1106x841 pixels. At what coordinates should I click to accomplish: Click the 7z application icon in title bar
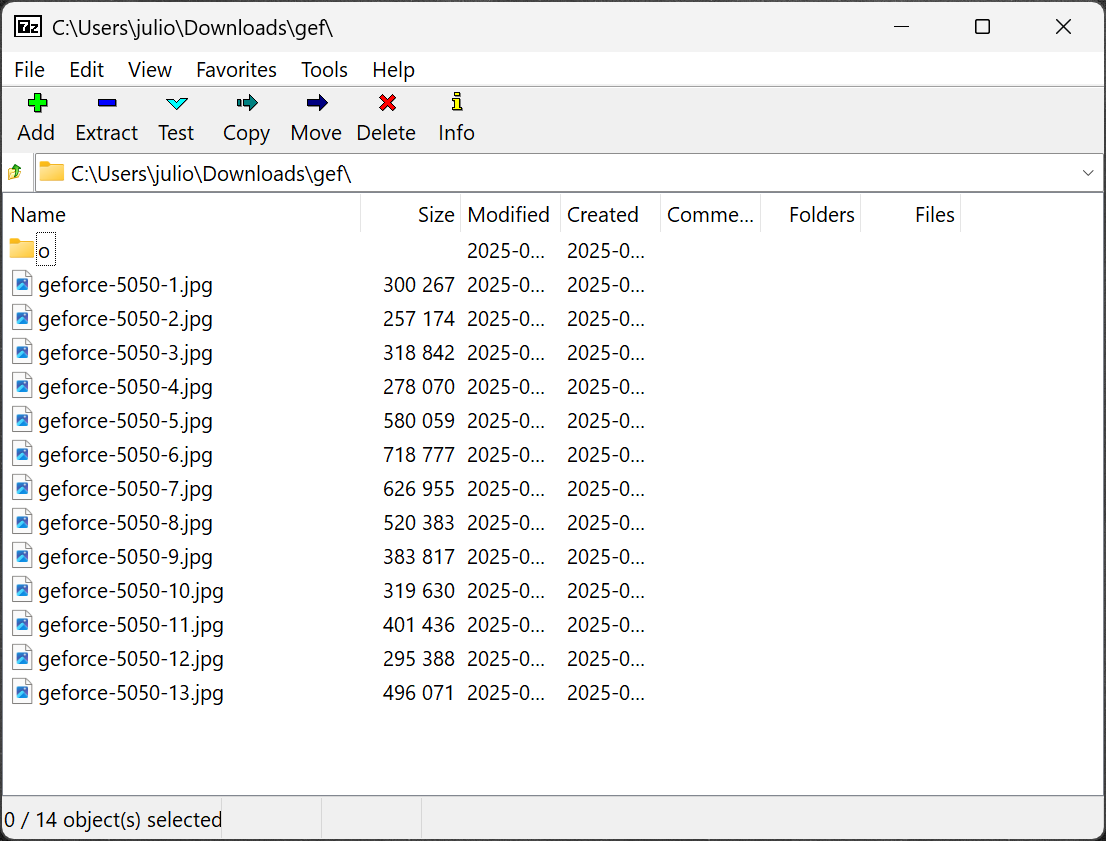pyautogui.click(x=28, y=27)
